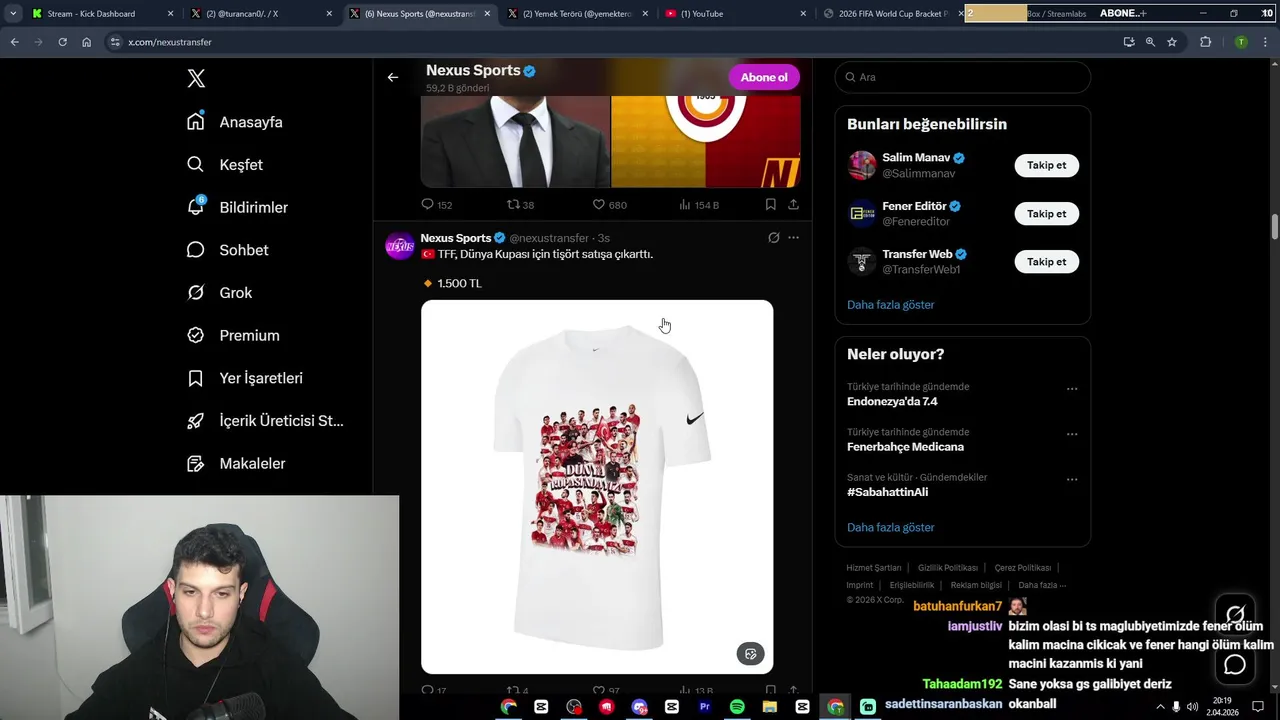This screenshot has width=1280, height=720.
Task: Open Grok from the sidebar
Action: pyautogui.click(x=219, y=293)
